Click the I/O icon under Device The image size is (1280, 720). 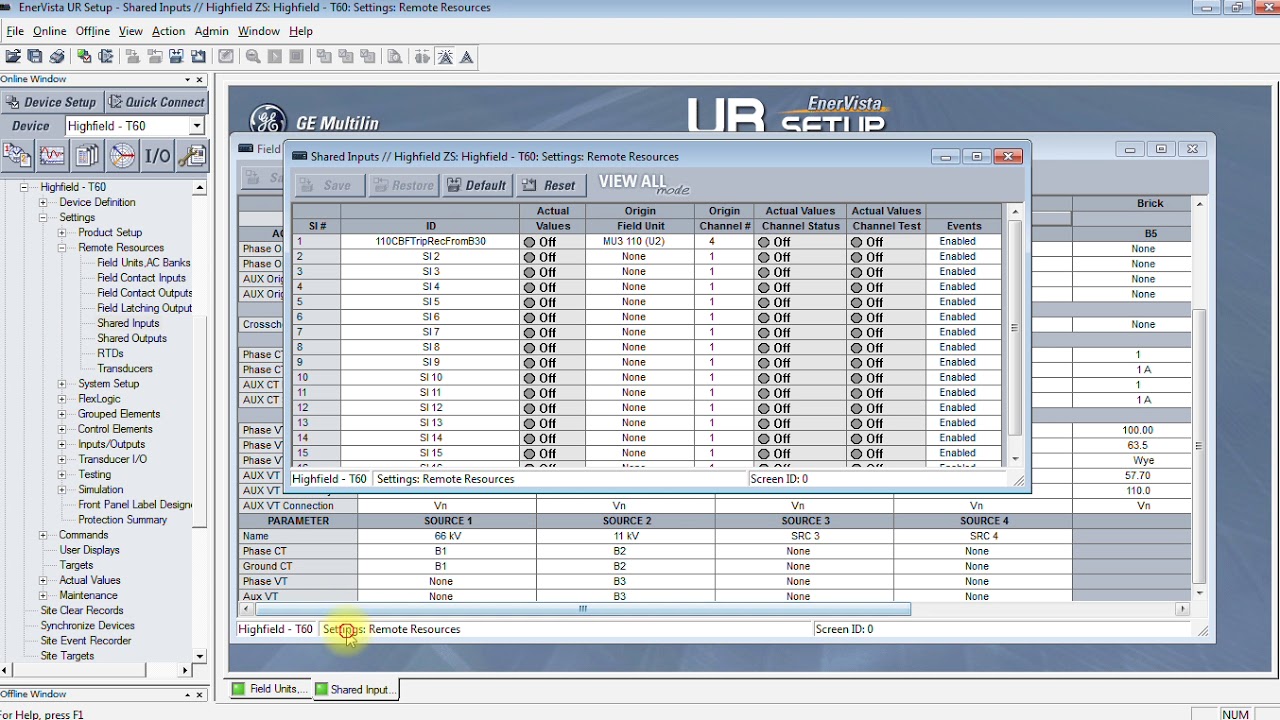point(157,155)
